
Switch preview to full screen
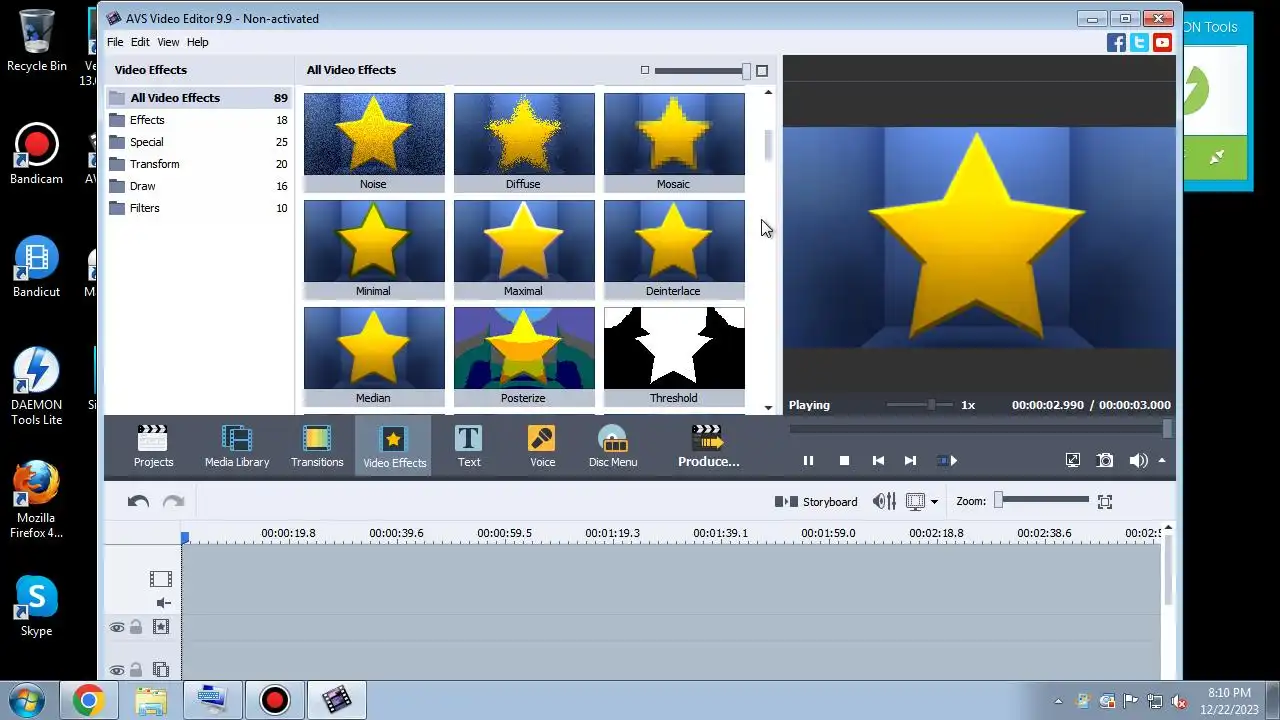pyautogui.click(x=1072, y=461)
